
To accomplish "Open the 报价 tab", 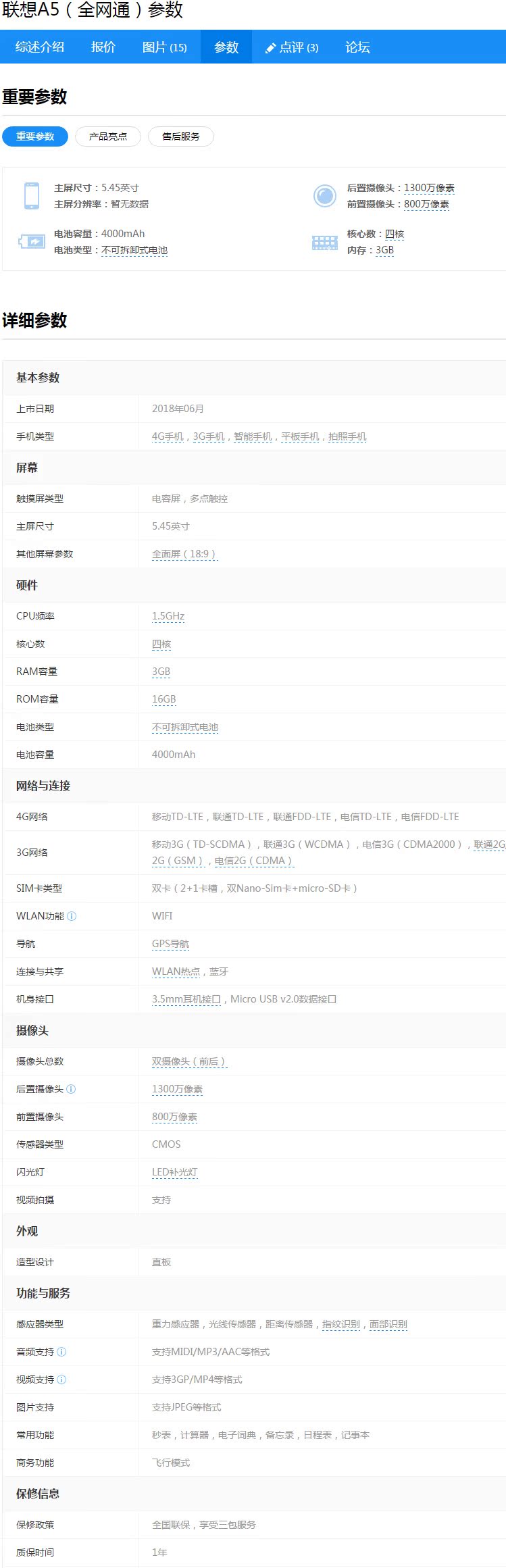I will pos(103,47).
